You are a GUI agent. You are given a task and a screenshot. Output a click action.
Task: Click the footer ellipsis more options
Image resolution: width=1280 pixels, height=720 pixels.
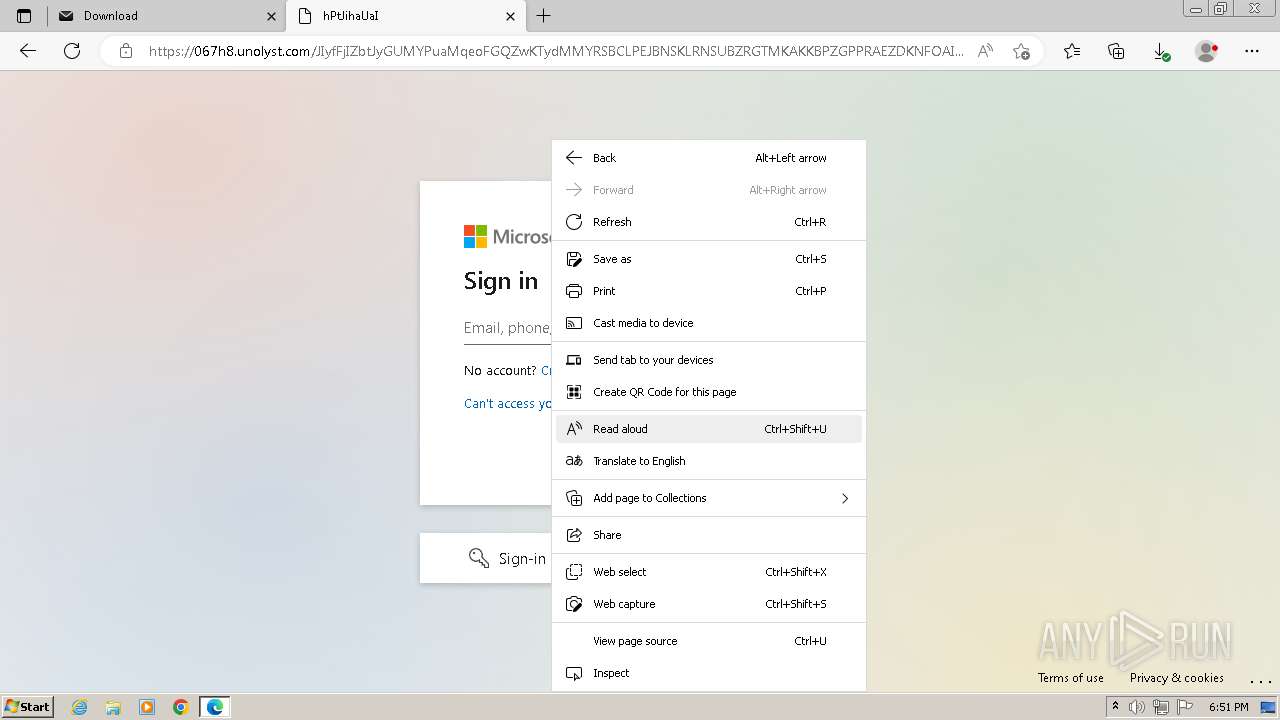[x=1260, y=680]
